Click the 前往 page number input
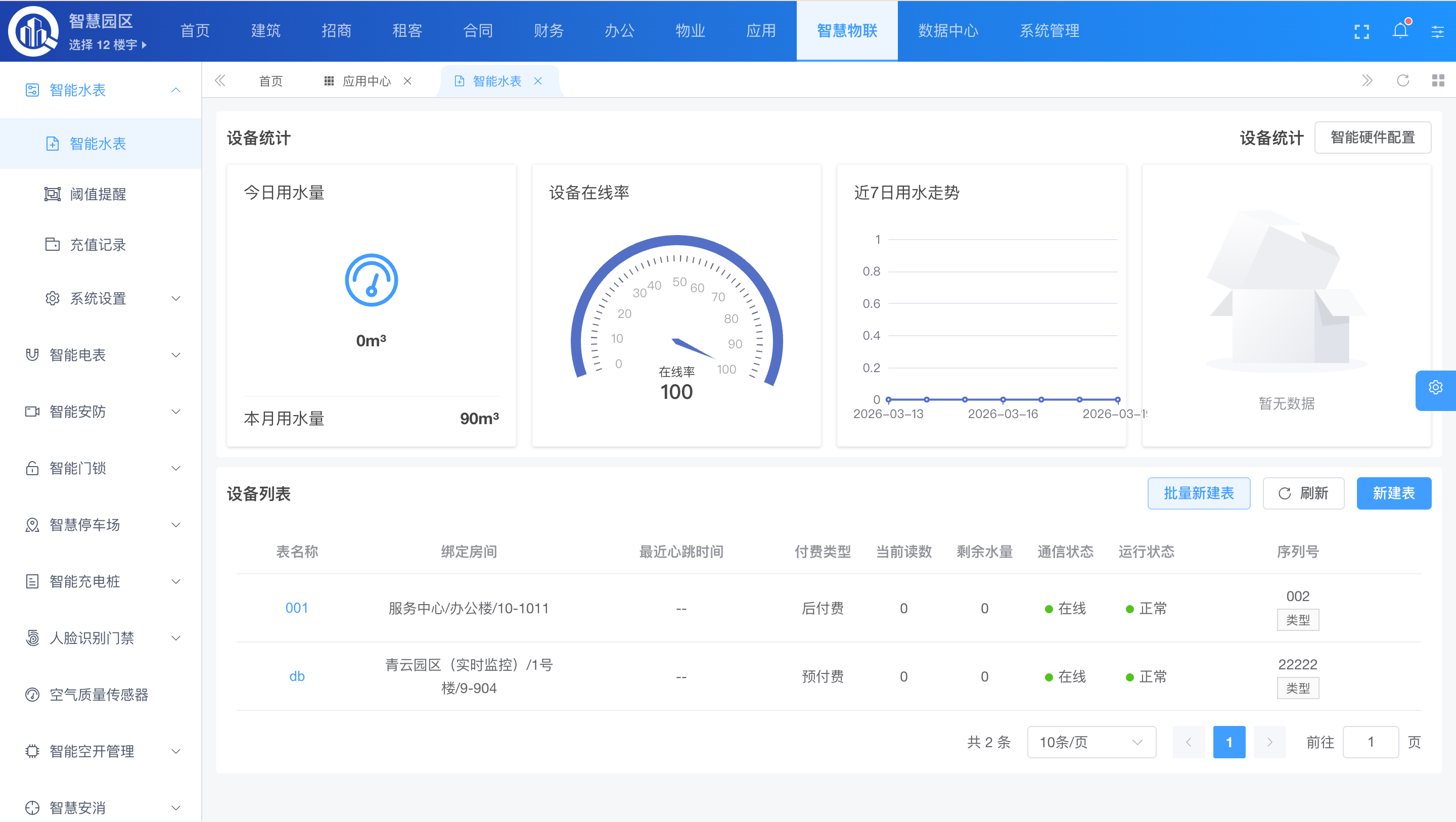 point(1370,742)
